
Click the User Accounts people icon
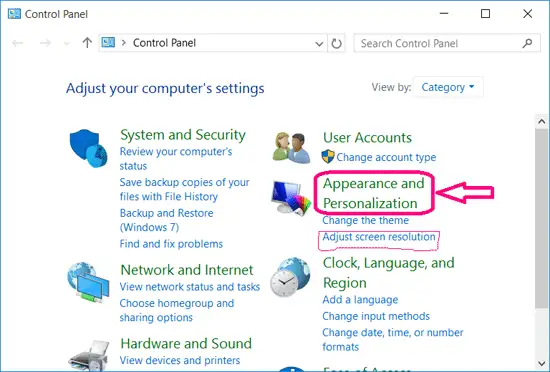(x=291, y=148)
